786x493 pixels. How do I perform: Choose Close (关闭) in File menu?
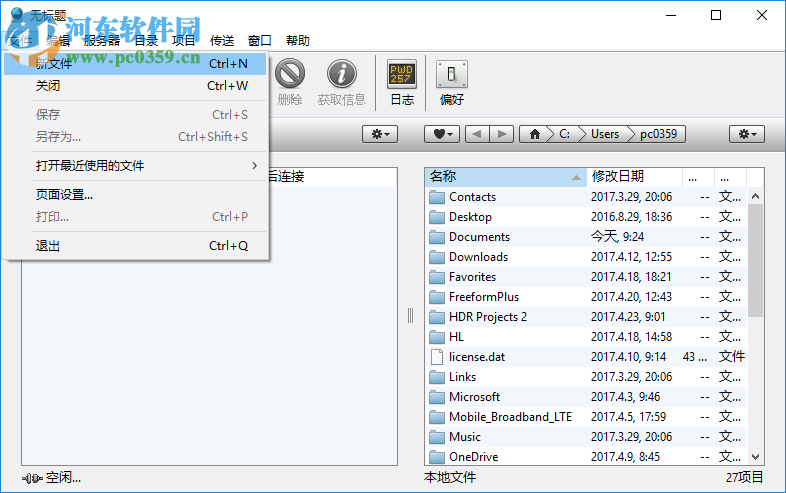pyautogui.click(x=135, y=86)
